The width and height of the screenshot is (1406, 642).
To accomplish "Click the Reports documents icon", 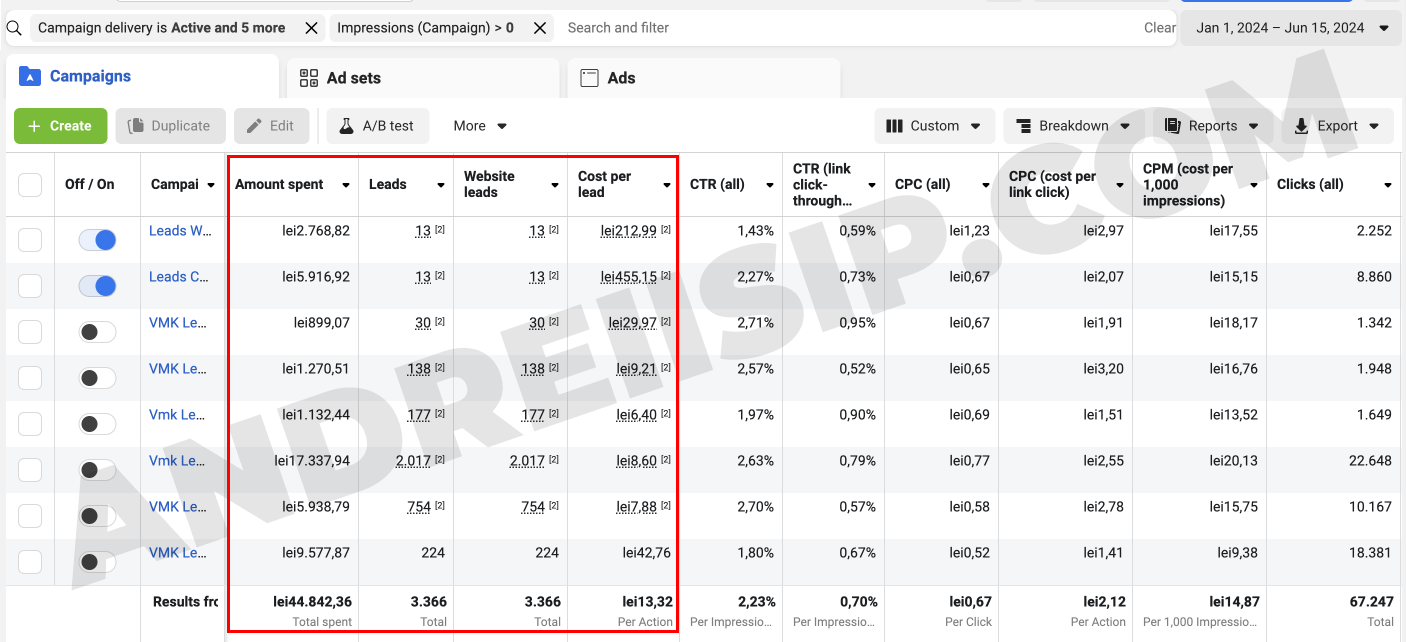I will [x=1172, y=126].
